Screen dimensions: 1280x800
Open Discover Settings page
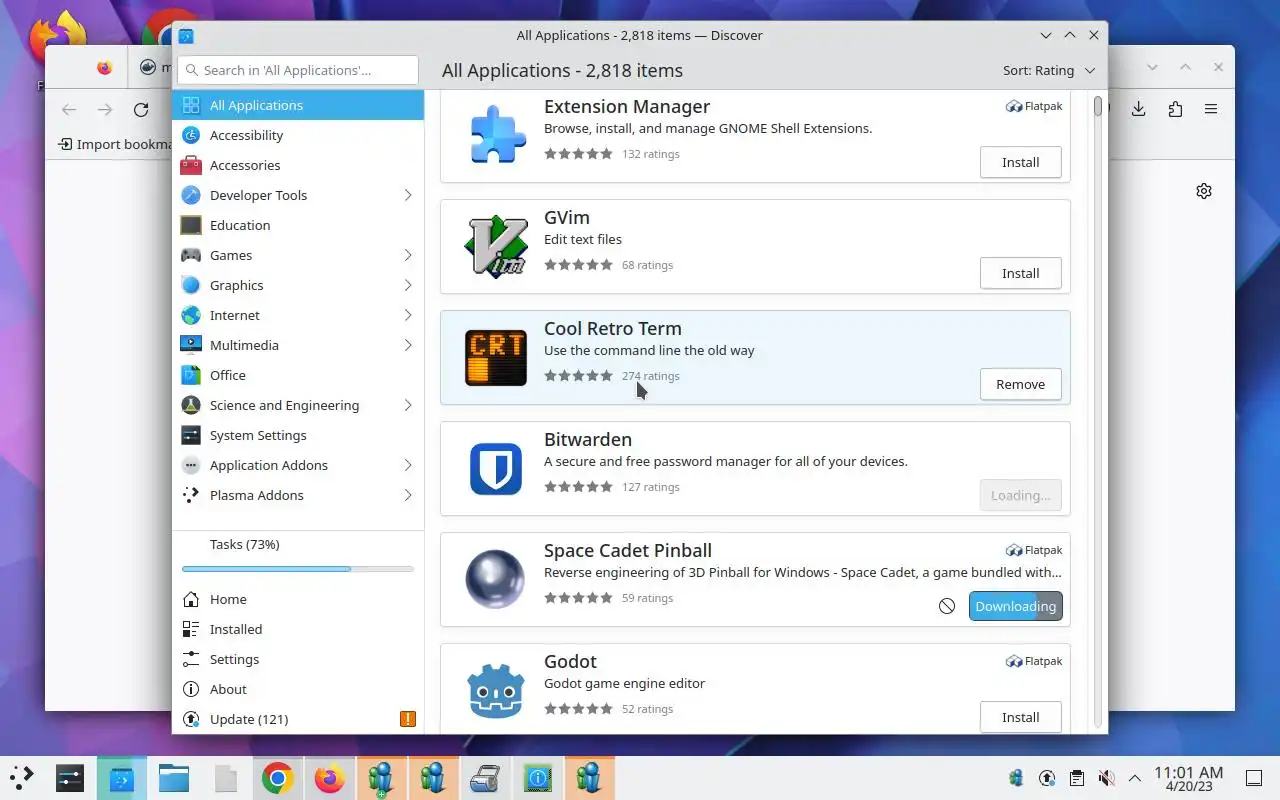298,659
